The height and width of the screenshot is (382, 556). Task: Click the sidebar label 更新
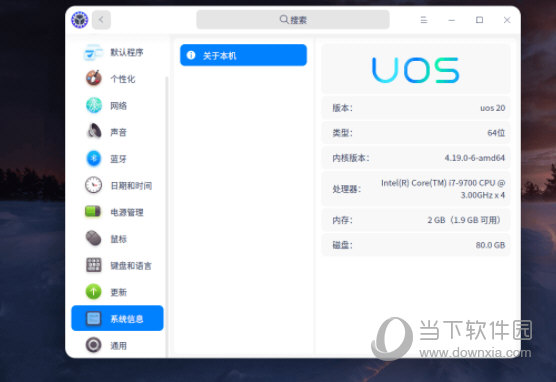tap(118, 292)
